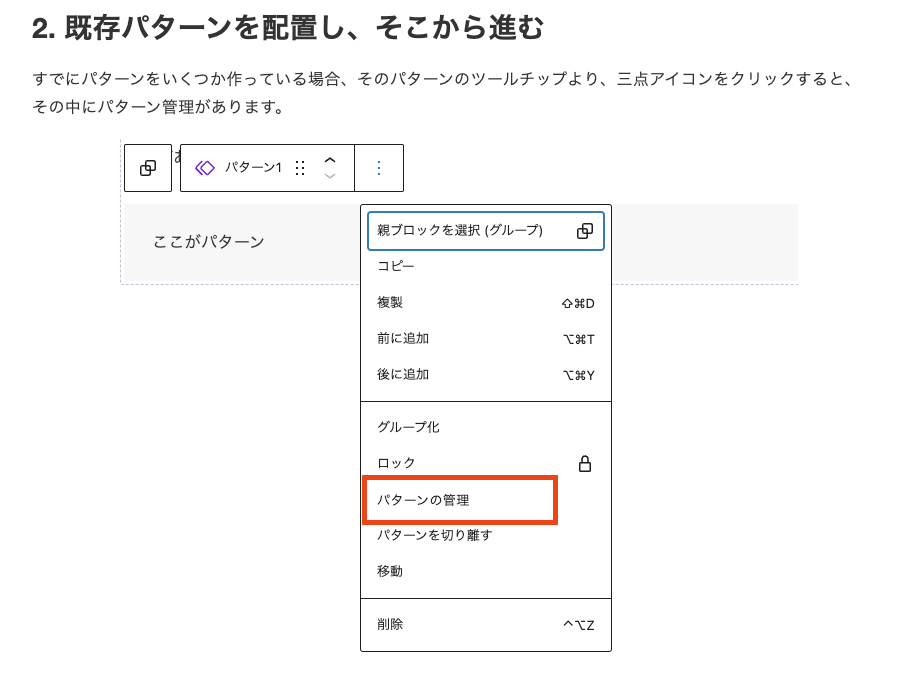Click the select parent block (group) toolbar icon

click(x=148, y=168)
